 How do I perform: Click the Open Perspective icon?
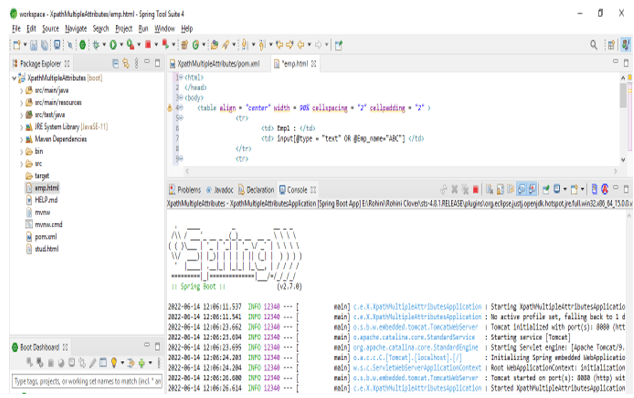click(x=611, y=45)
